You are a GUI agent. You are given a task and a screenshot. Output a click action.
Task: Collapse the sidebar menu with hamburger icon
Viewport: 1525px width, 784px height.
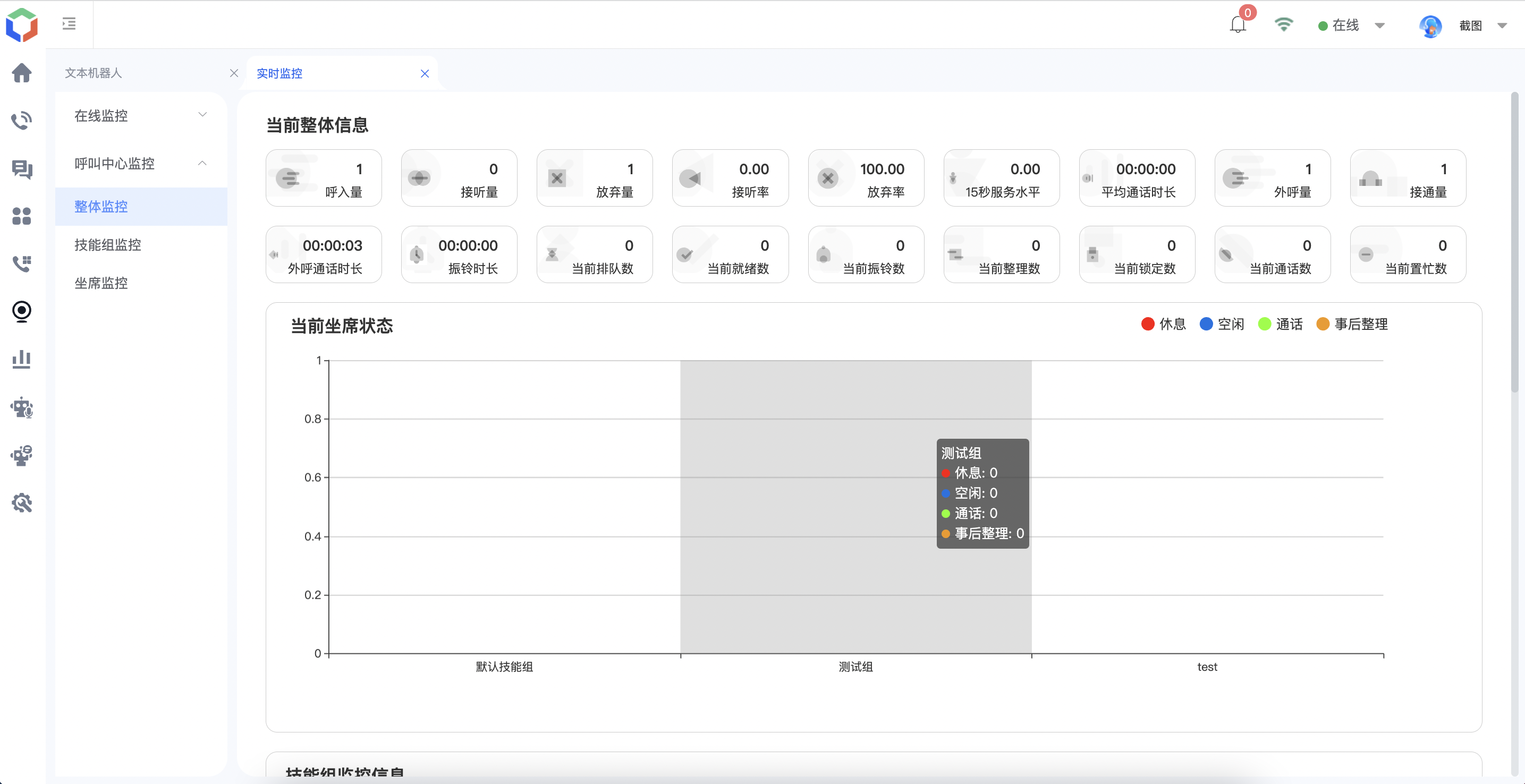(x=69, y=24)
